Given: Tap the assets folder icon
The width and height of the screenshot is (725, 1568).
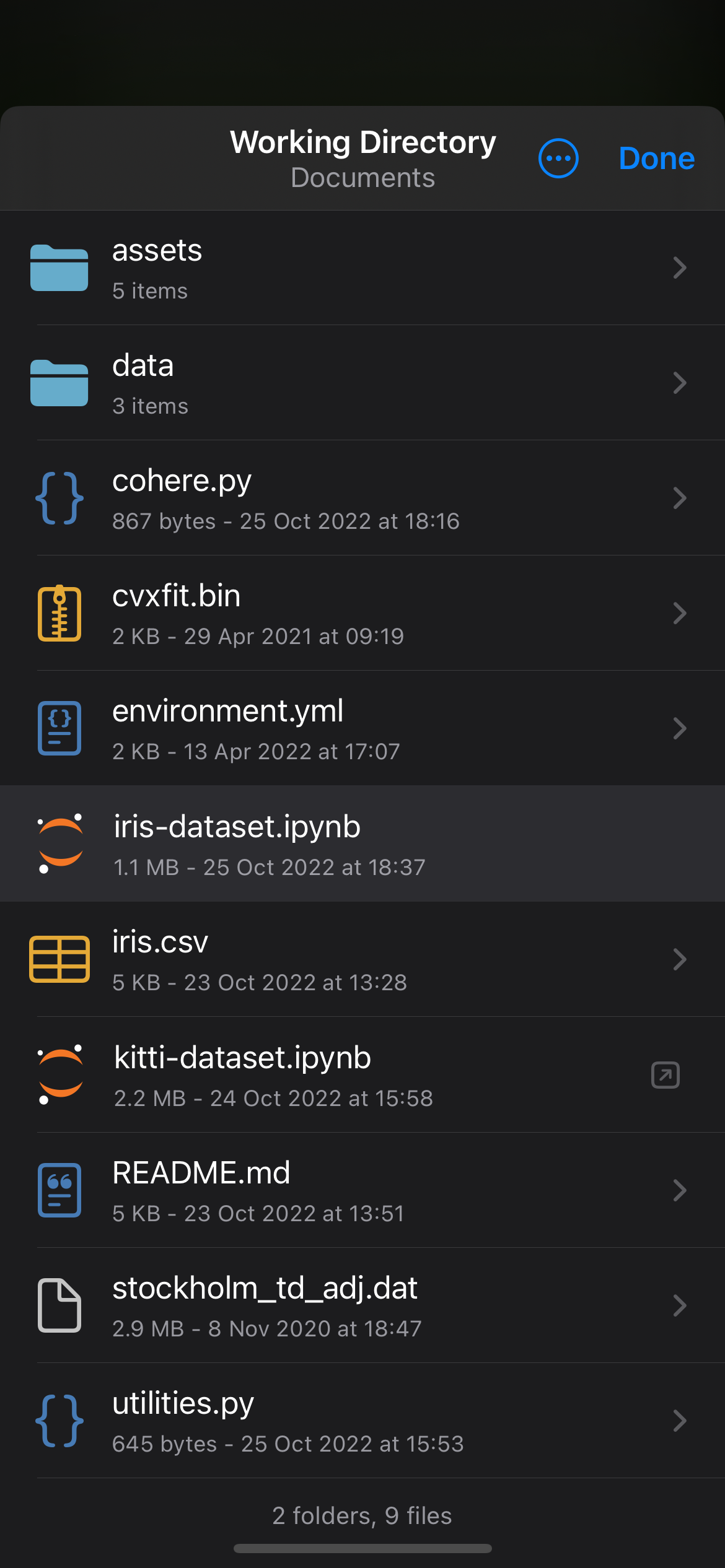Looking at the screenshot, I should [x=59, y=268].
